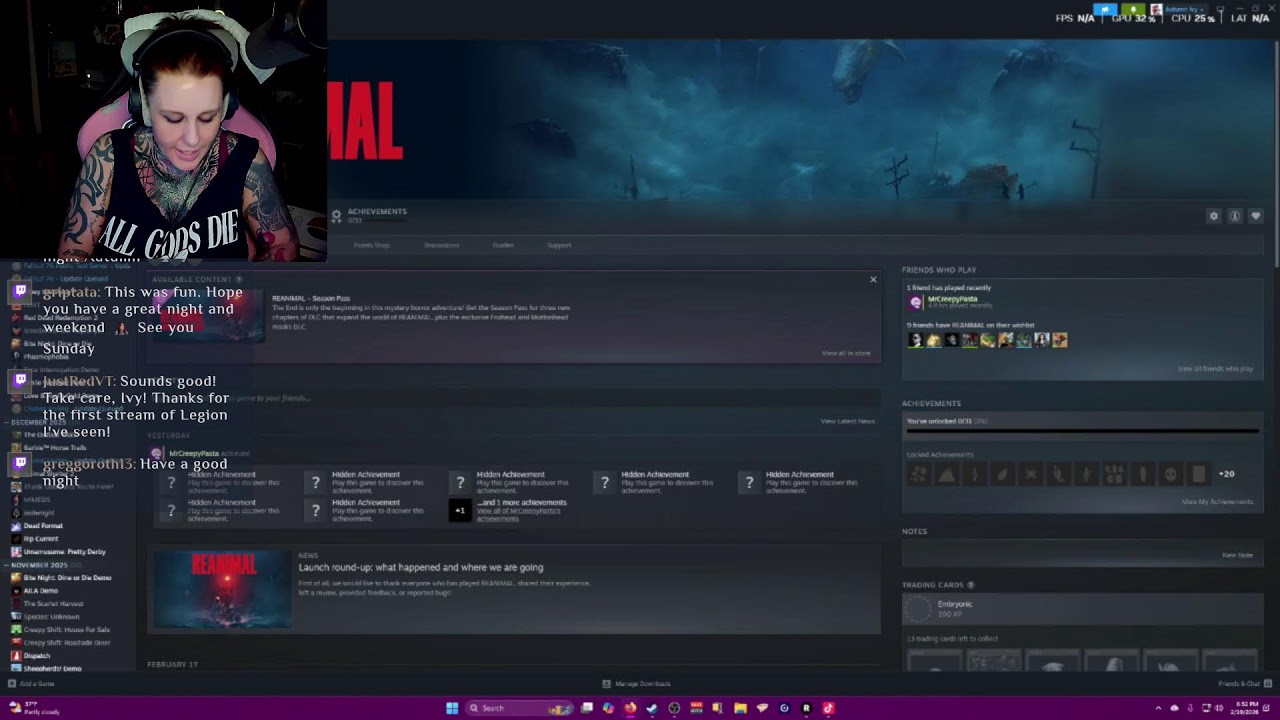Click the New Note button
Screen dimensions: 1280x720
(1237, 555)
